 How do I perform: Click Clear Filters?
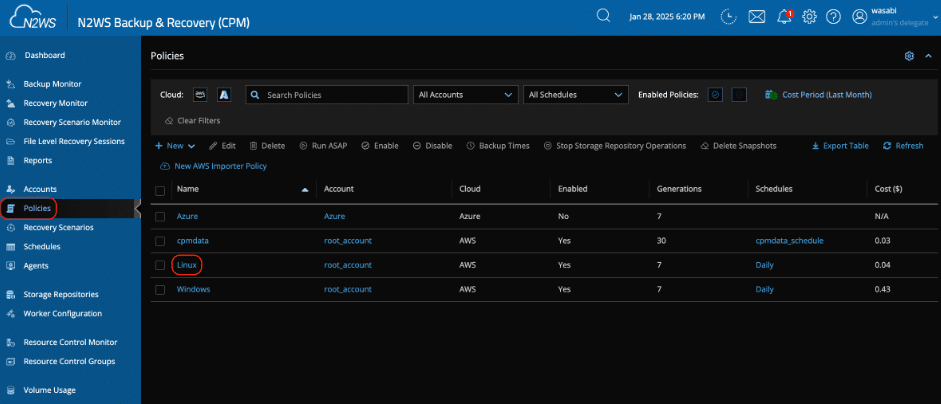coord(193,121)
